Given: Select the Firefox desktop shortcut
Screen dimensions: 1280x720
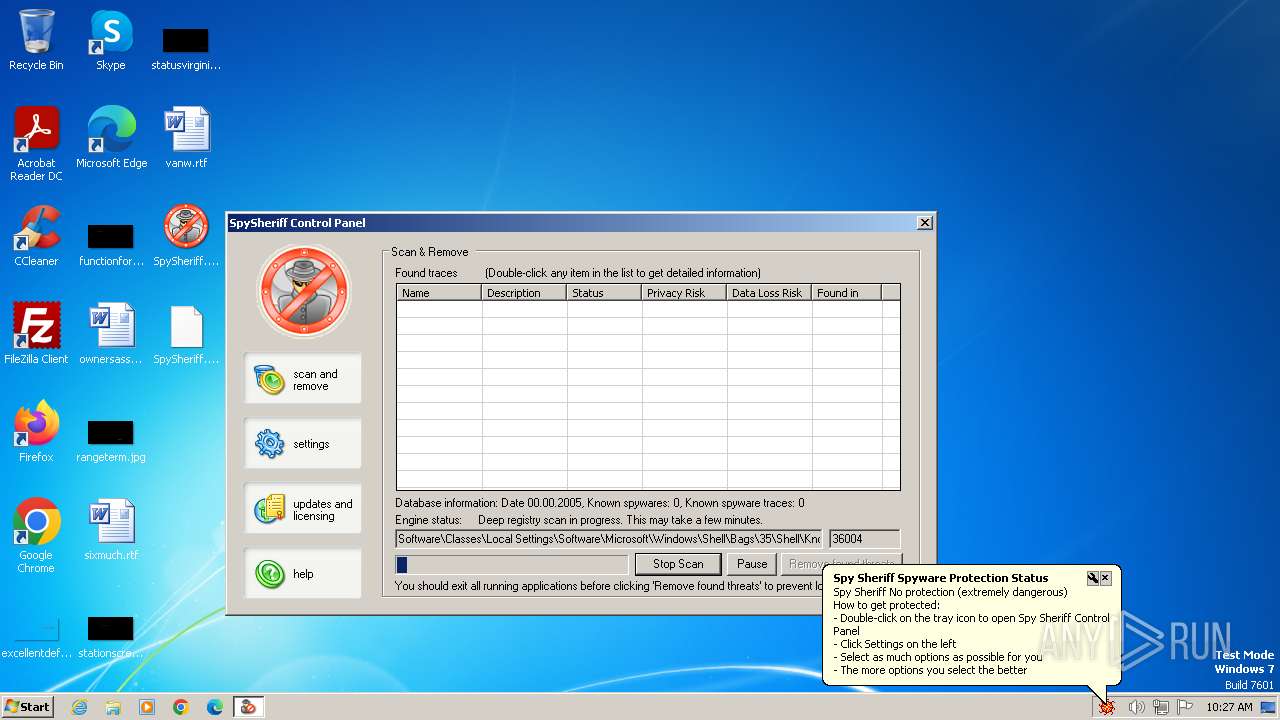Looking at the screenshot, I should point(36,431).
